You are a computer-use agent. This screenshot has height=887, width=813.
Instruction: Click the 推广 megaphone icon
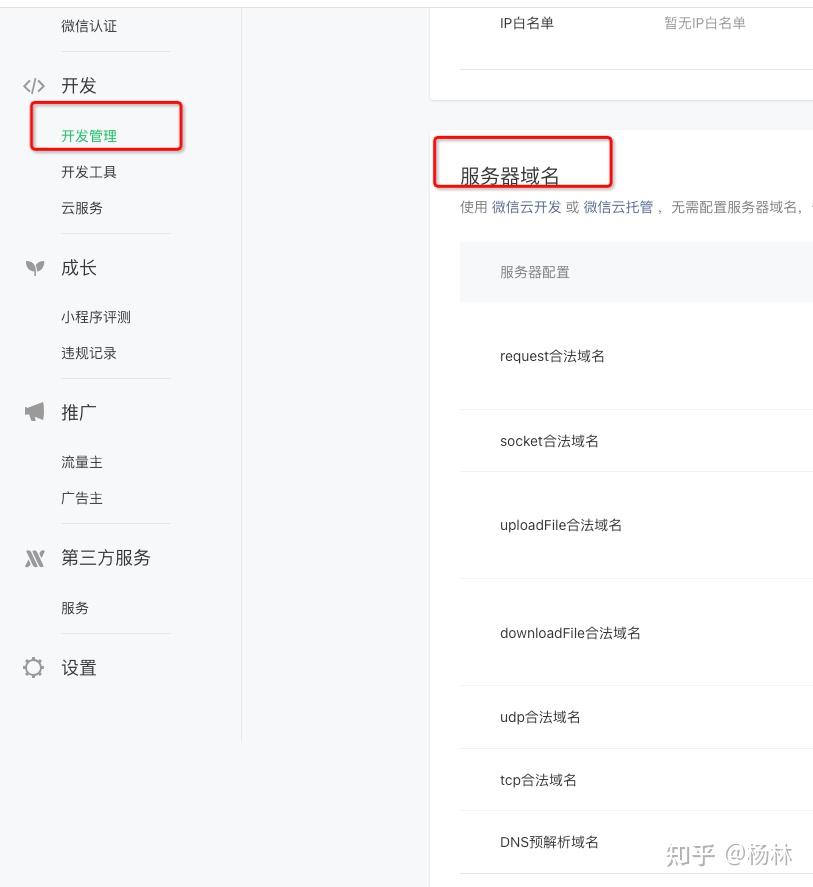34,412
